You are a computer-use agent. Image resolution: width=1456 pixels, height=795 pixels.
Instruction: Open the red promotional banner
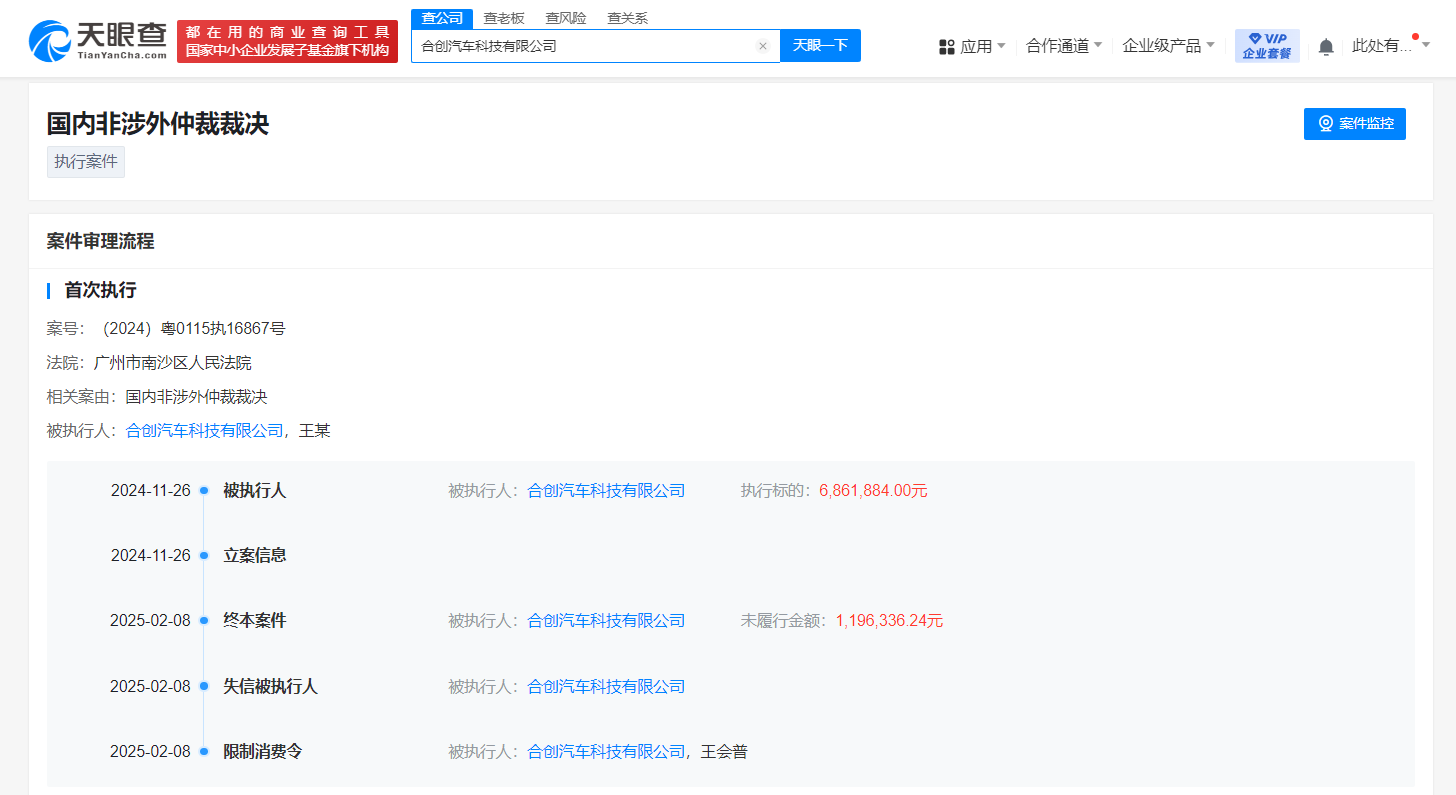point(287,42)
